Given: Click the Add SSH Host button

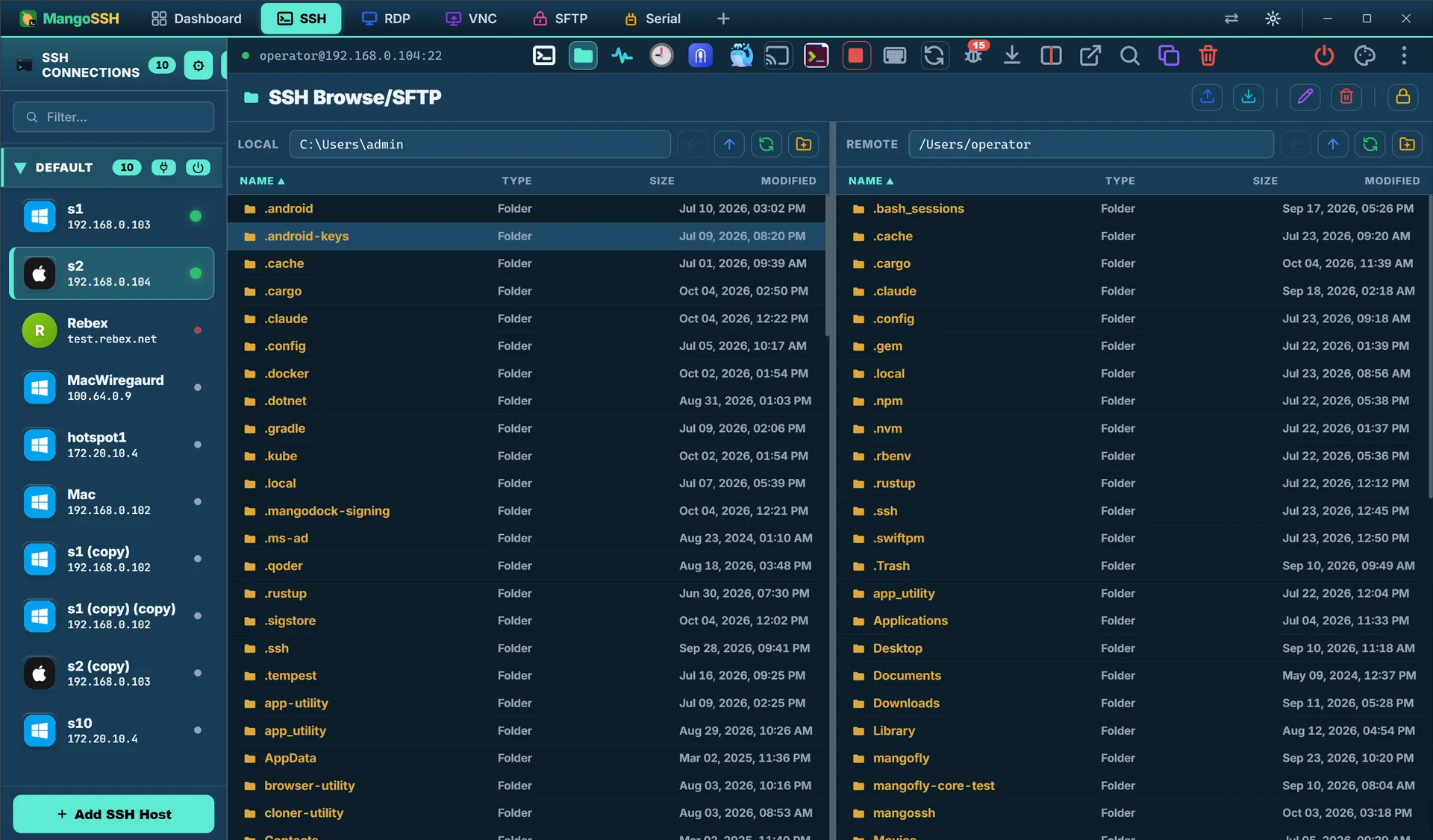Looking at the screenshot, I should tap(113, 814).
